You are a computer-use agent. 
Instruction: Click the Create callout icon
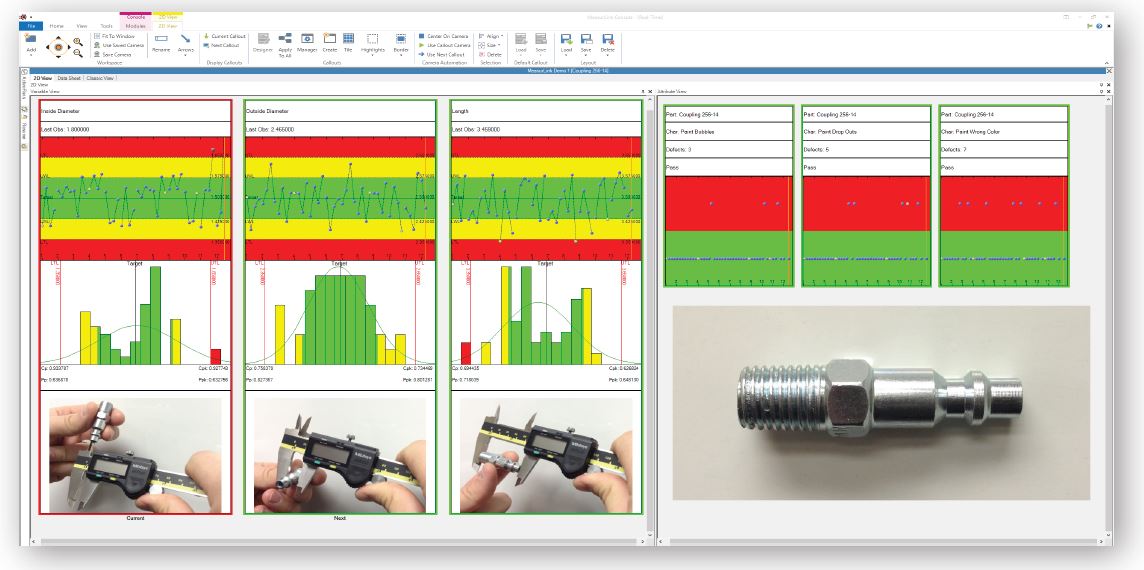330,42
